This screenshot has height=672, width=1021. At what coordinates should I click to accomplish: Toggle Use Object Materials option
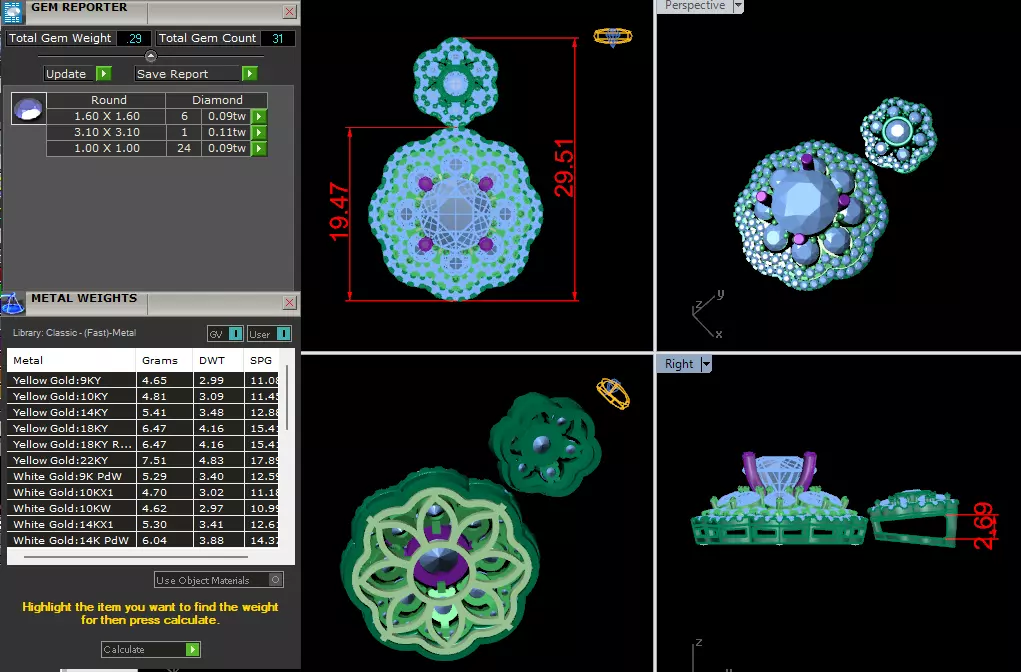pyautogui.click(x=275, y=580)
